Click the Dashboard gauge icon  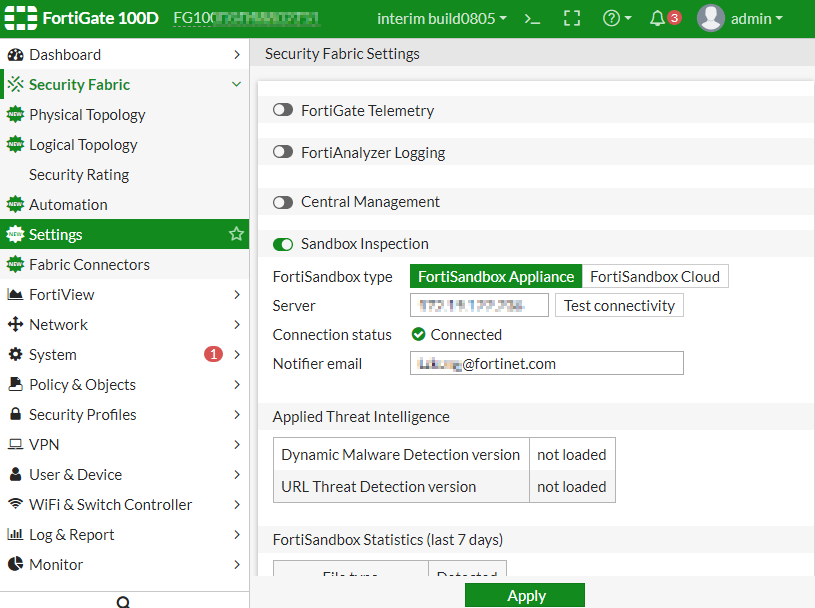(16, 55)
